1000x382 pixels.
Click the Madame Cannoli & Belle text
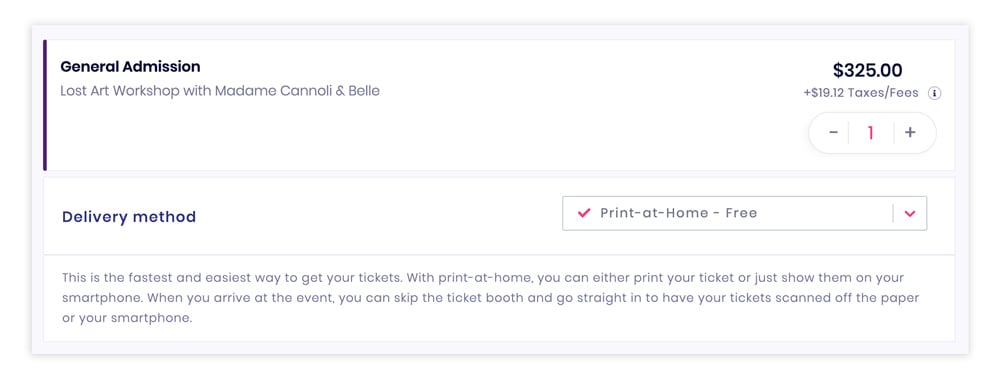297,91
